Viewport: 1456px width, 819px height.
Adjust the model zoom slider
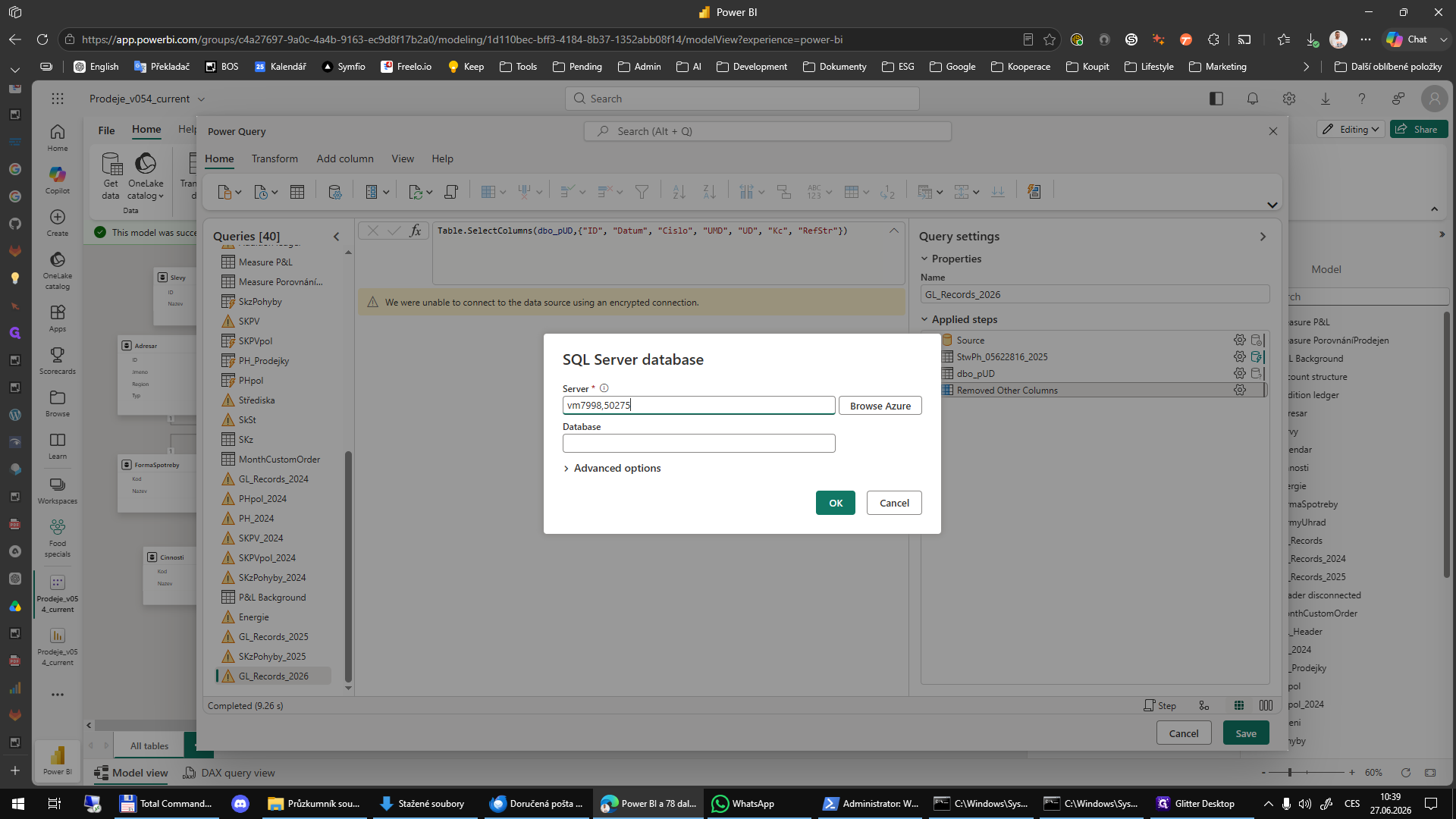pyautogui.click(x=1289, y=773)
